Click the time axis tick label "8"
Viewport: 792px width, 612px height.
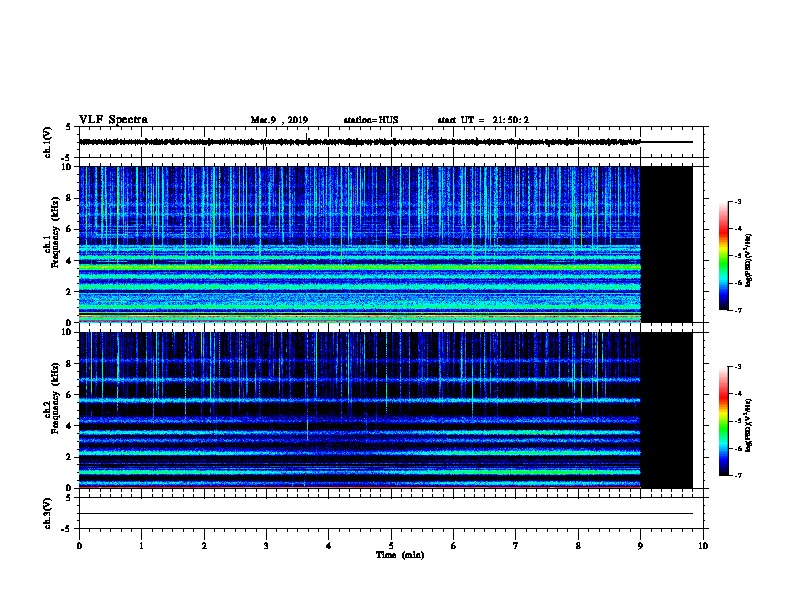click(x=578, y=546)
